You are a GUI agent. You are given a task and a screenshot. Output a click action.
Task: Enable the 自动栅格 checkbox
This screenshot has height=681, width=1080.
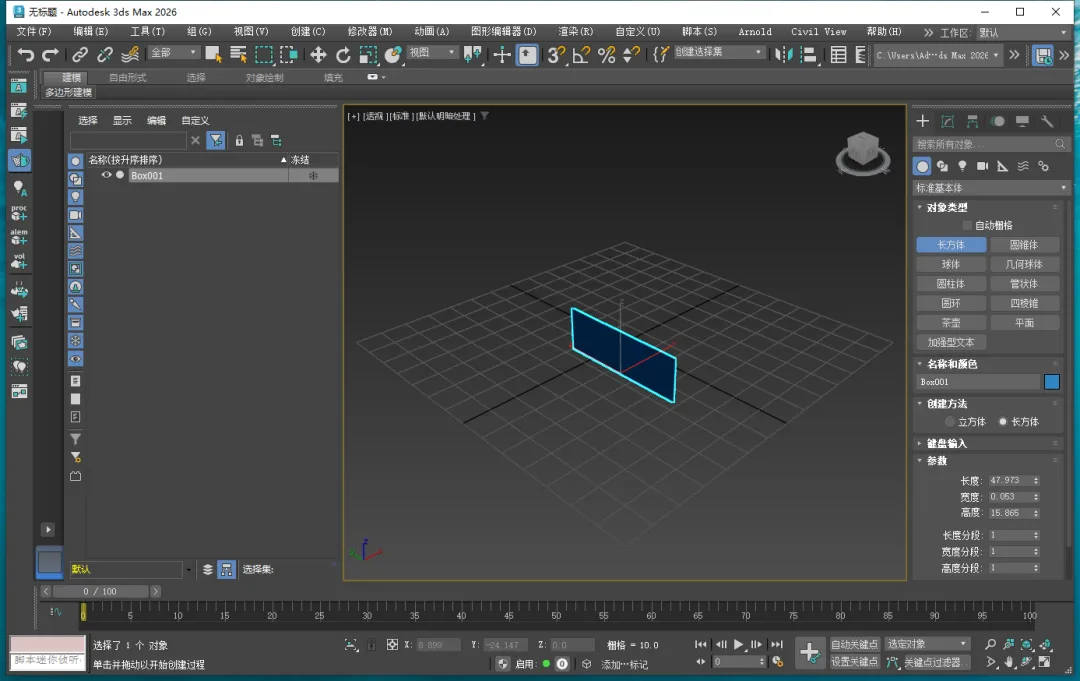coord(967,226)
